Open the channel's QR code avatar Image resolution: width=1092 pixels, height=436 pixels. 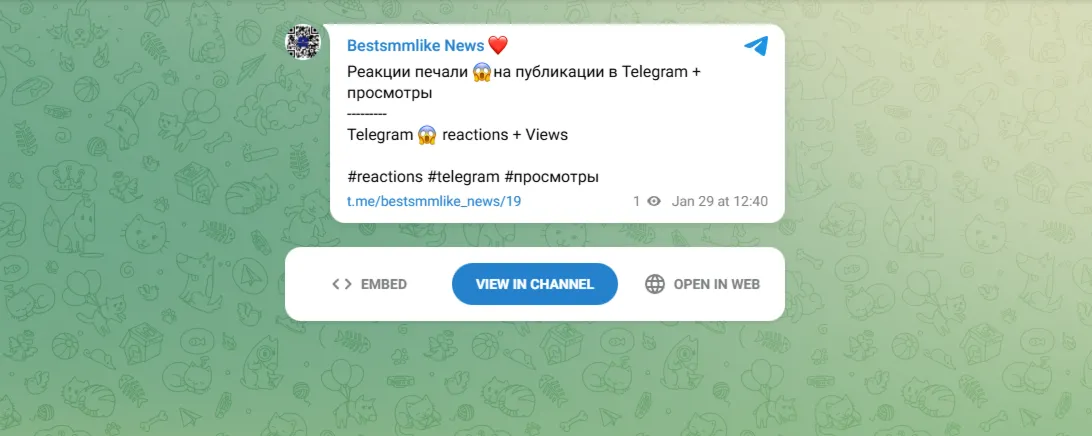[x=303, y=42]
